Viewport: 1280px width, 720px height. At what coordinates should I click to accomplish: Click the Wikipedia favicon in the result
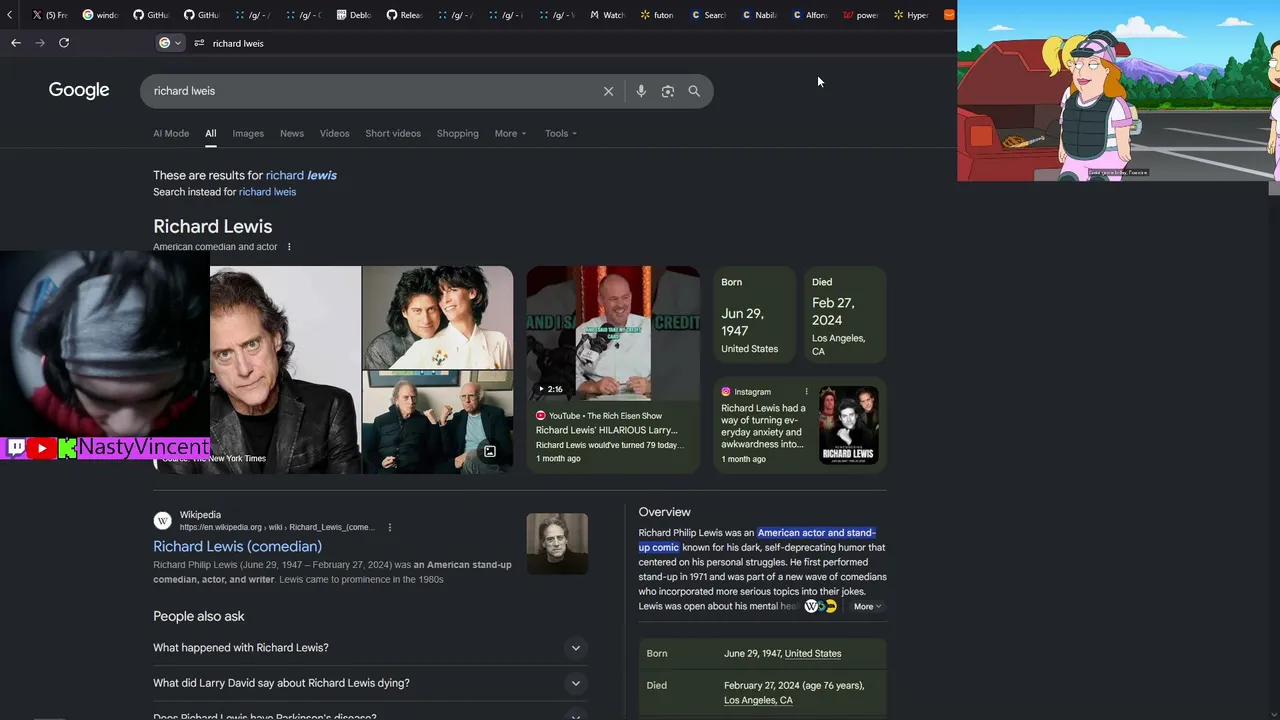[x=162, y=520]
